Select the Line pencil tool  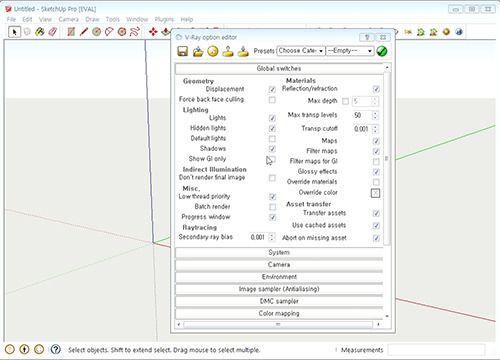click(x=84, y=32)
